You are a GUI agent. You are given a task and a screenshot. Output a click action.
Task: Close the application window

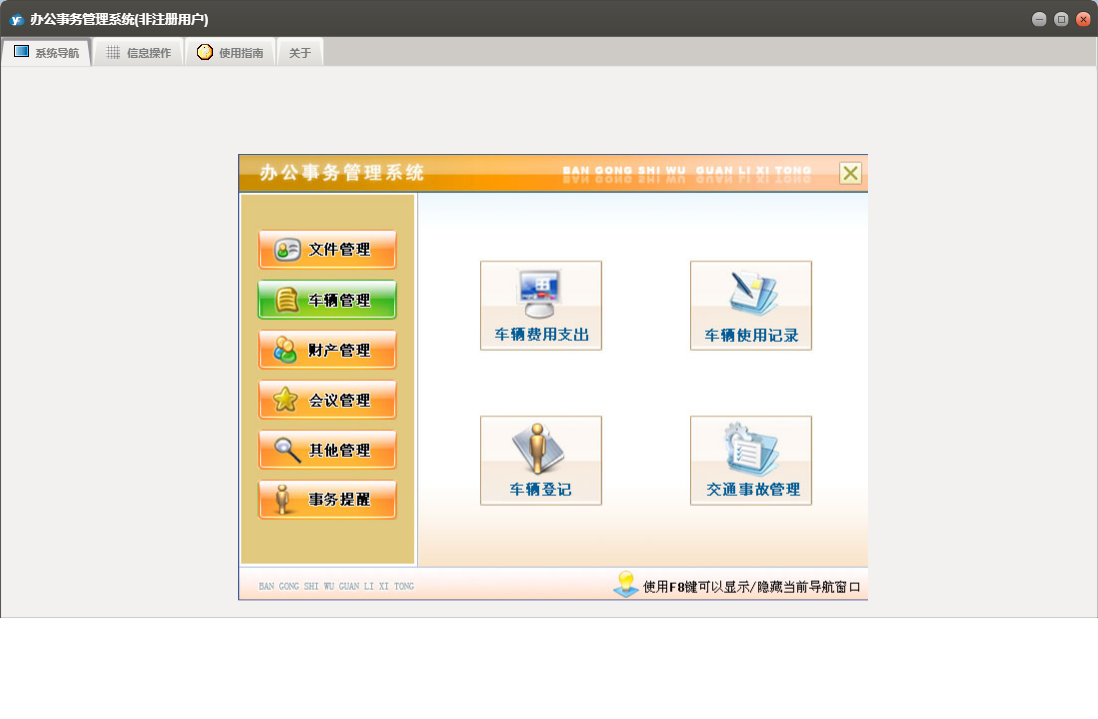[1083, 20]
